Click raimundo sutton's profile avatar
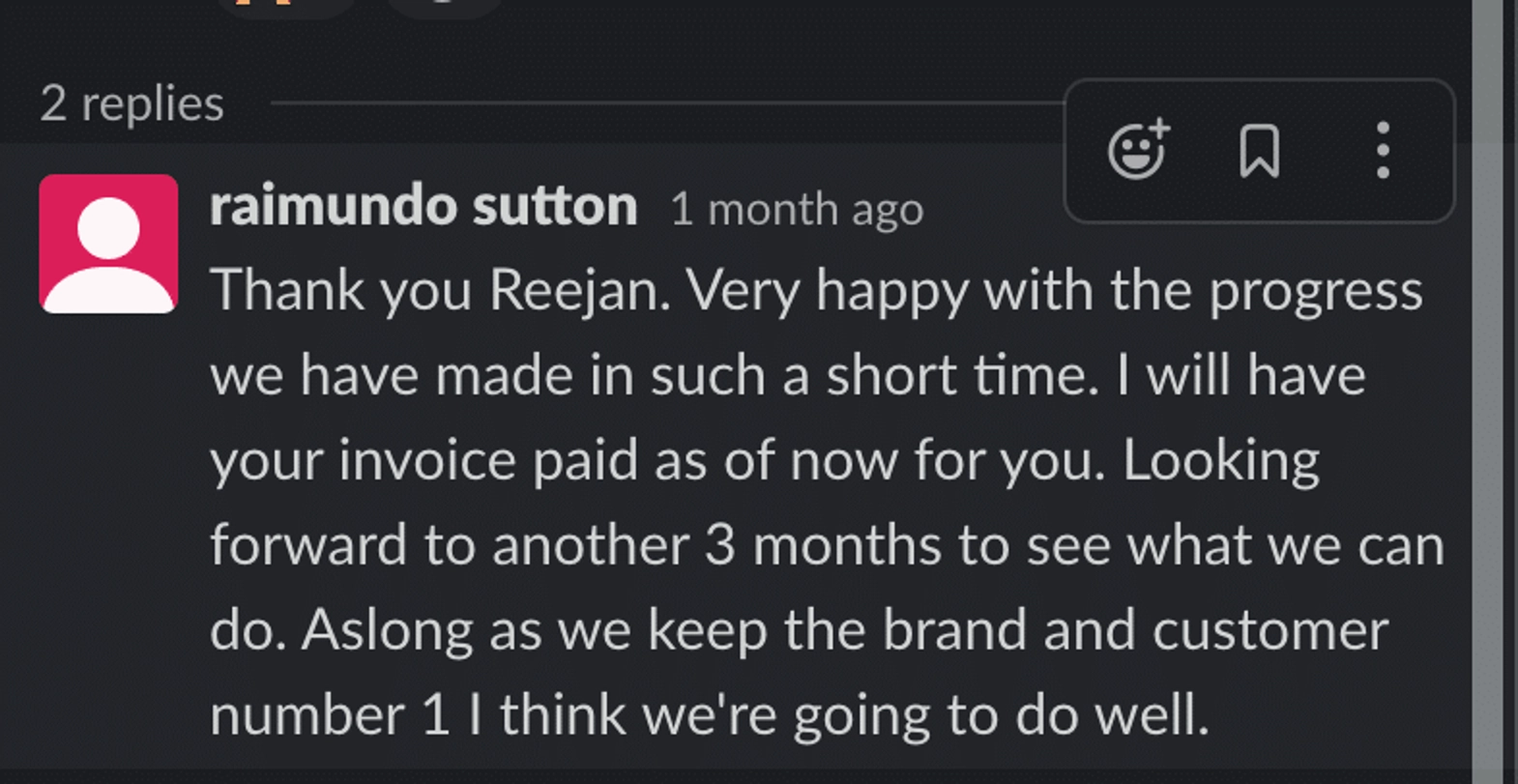 (x=108, y=242)
